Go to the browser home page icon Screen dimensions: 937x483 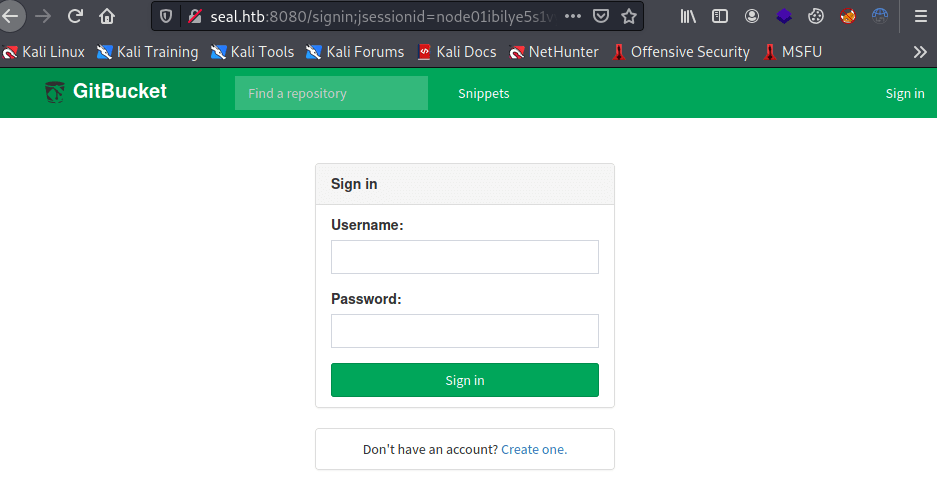[107, 16]
